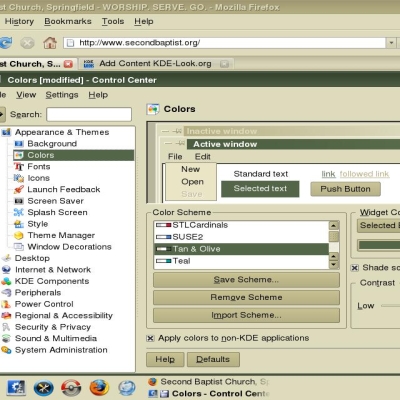Click the Regional & Accessibility icon
The image size is (400, 400).
6,315
